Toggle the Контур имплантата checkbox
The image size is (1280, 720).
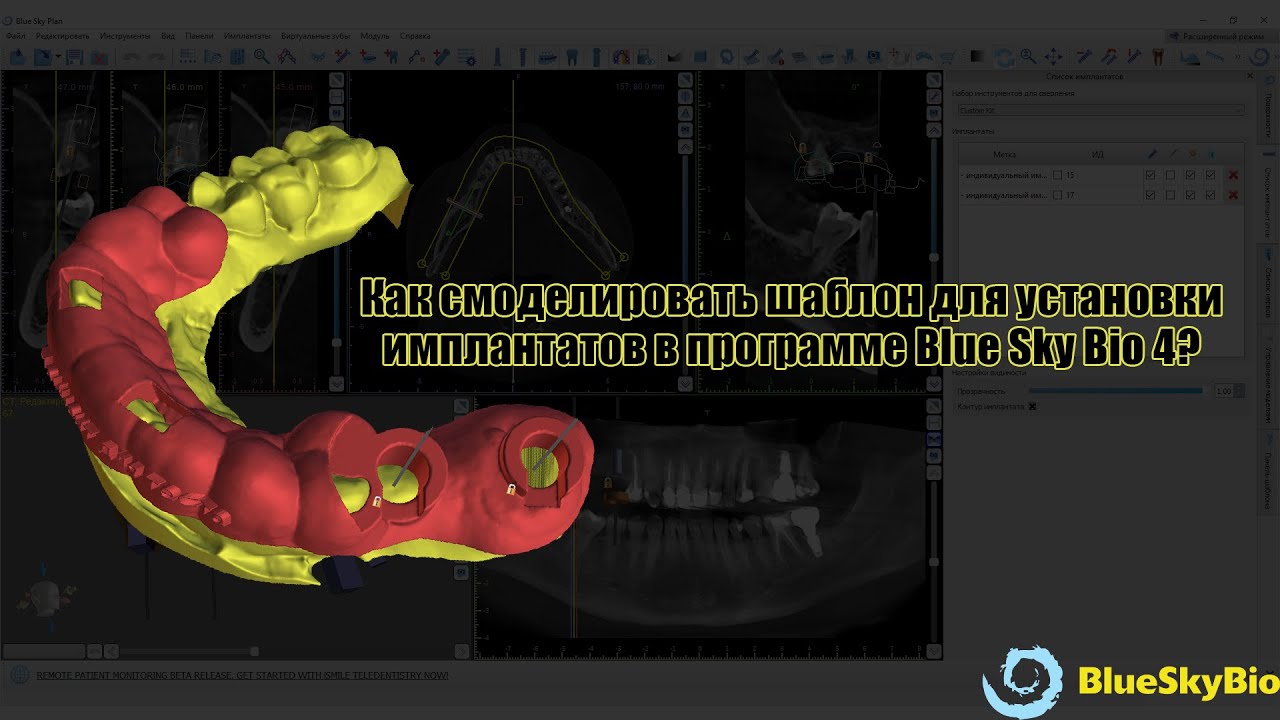[1033, 407]
